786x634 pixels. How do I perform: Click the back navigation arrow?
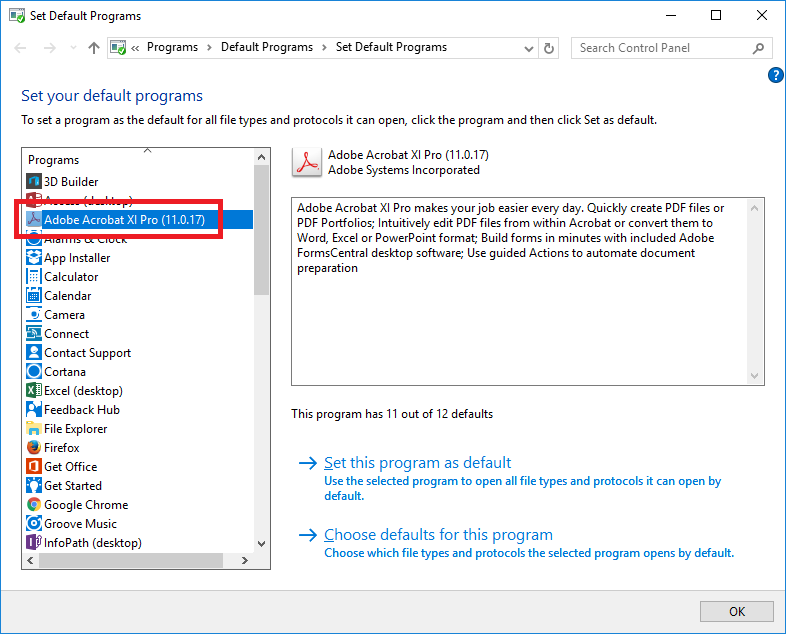[21, 48]
